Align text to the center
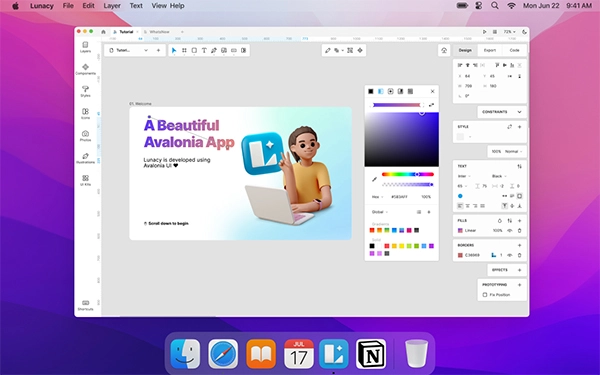The image size is (600, 375). coord(468,206)
